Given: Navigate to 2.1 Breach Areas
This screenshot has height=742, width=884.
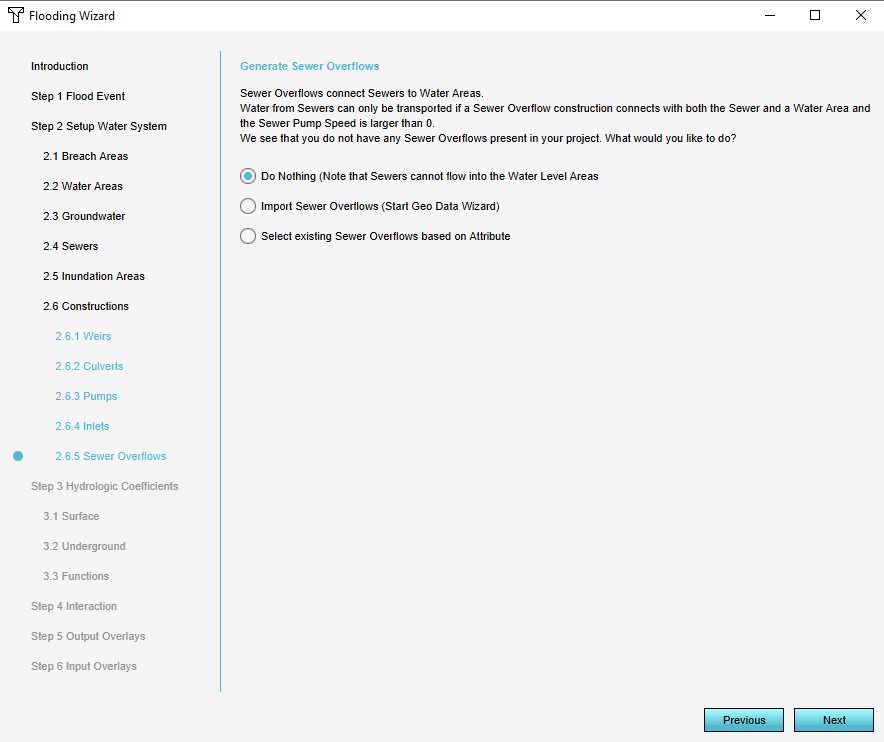Looking at the screenshot, I should click(85, 156).
